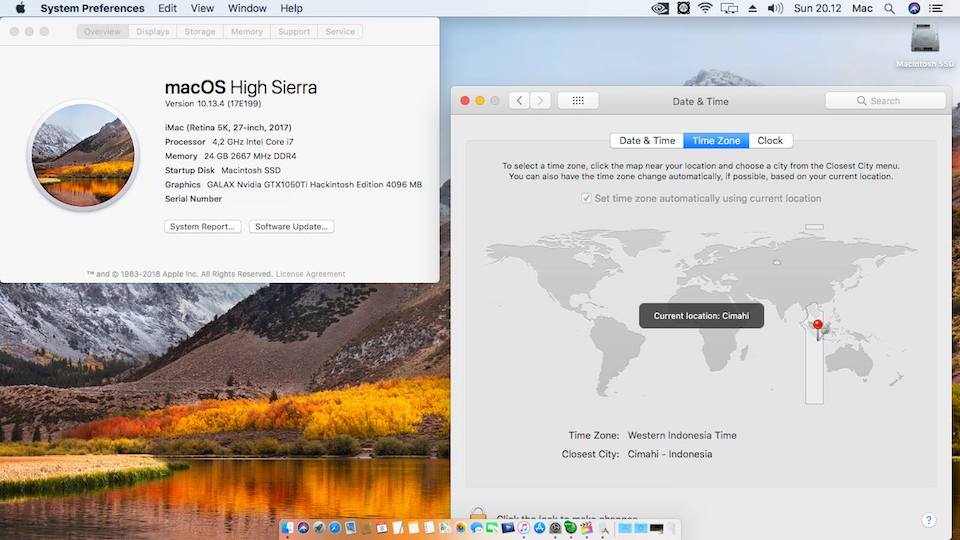Open the displays mirroring menu bar icon
The image size is (960, 540).
click(729, 8)
